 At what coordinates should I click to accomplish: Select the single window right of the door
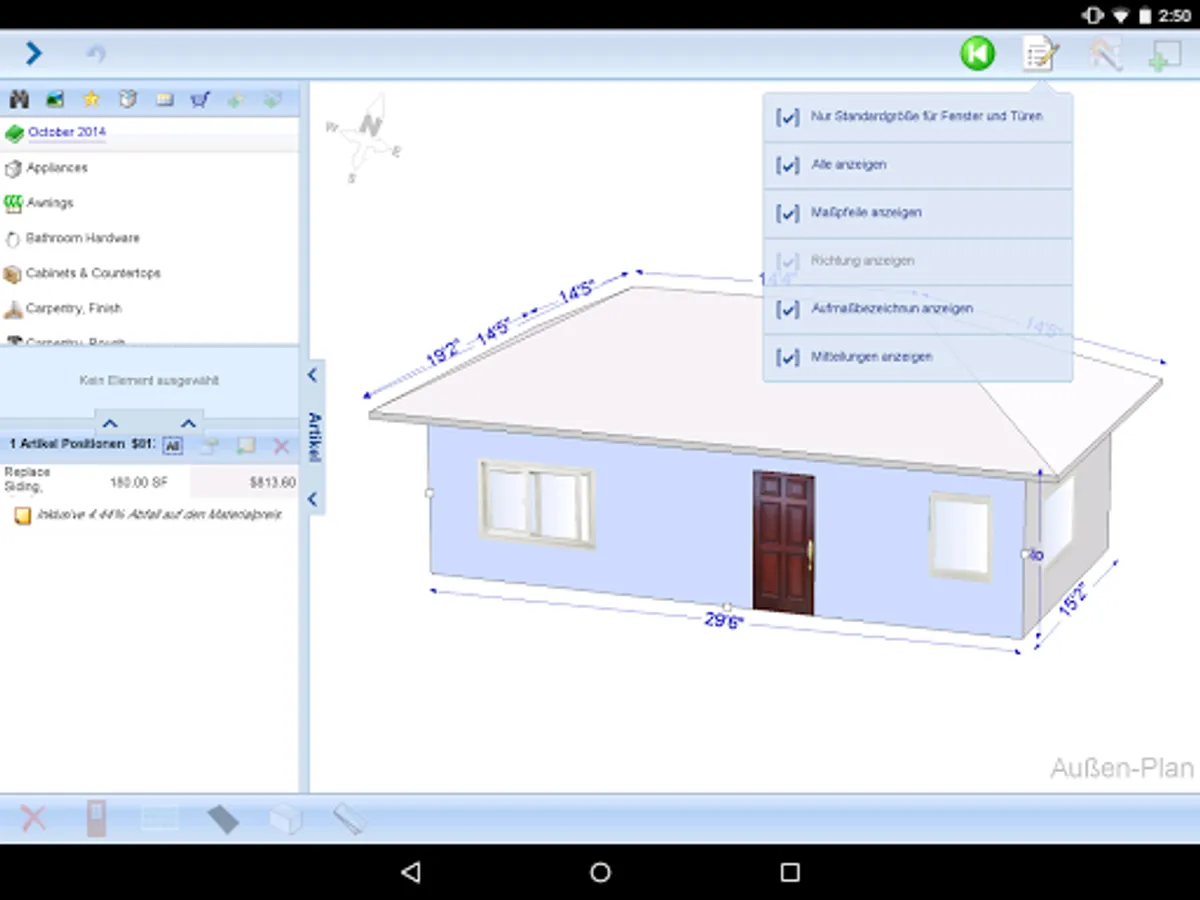point(961,536)
